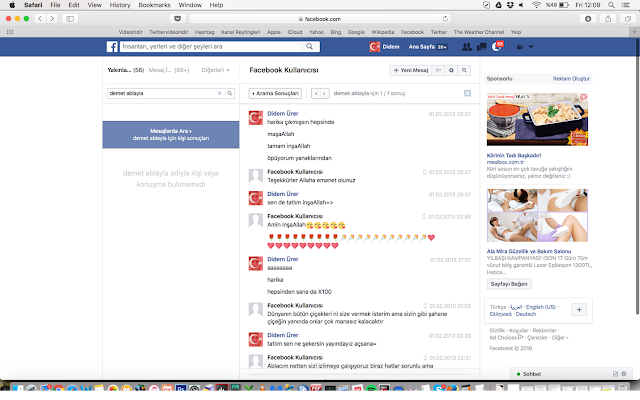Click the Reklam Oluştur link
Image resolution: width=640 pixels, height=400 pixels.
(571, 79)
